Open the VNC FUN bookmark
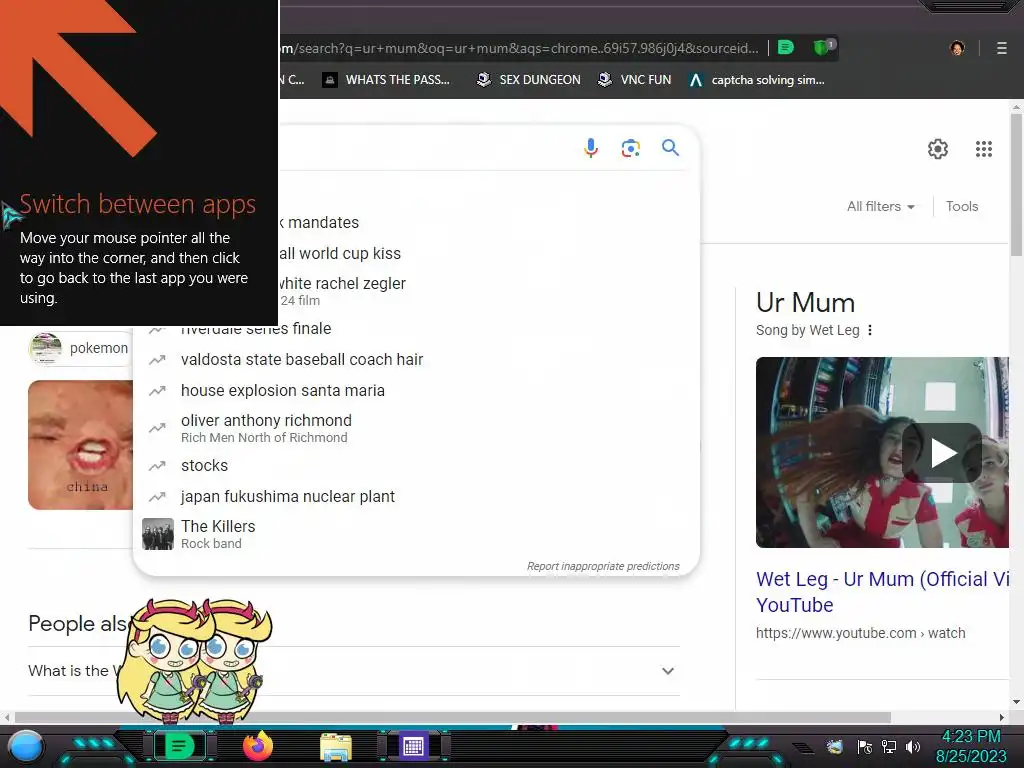1024x768 pixels. coord(635,80)
